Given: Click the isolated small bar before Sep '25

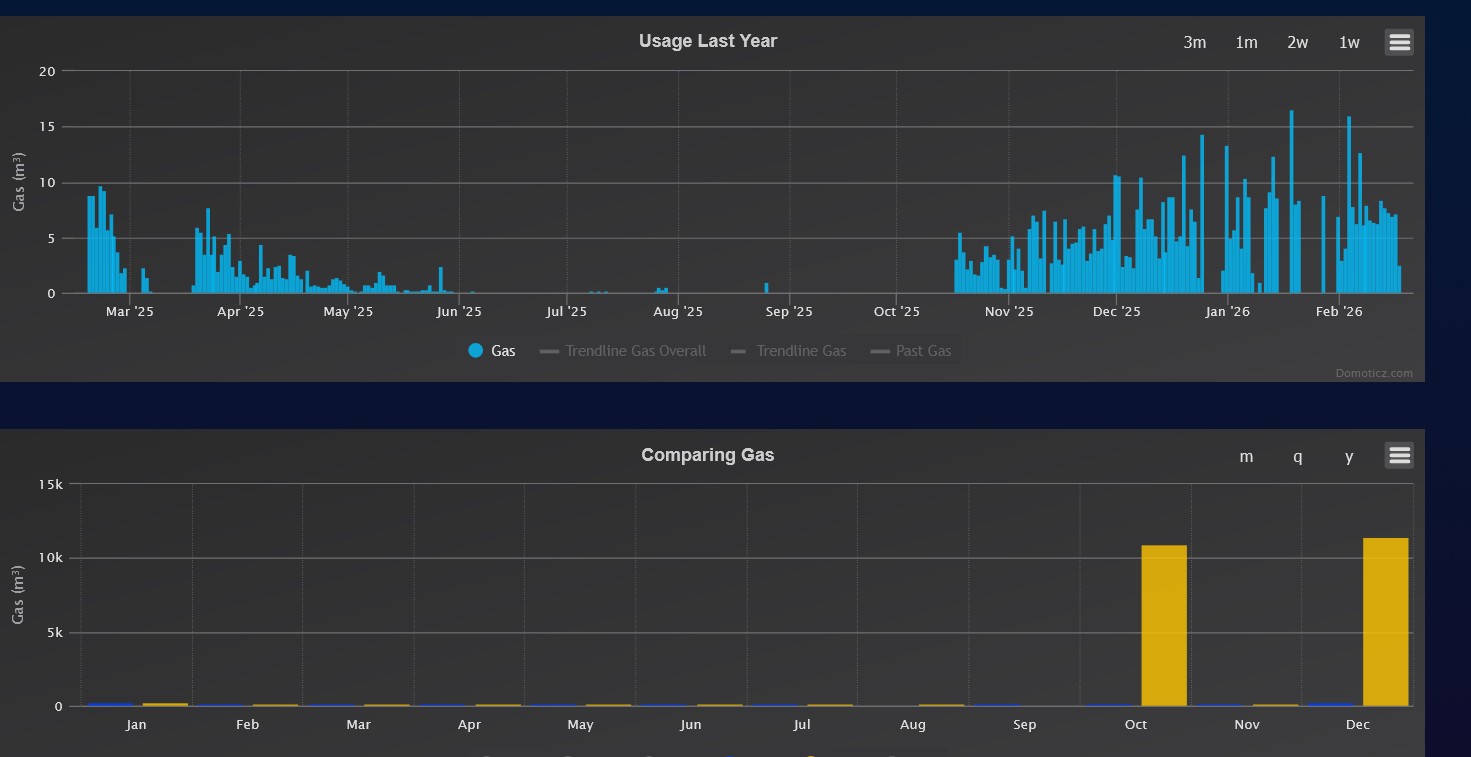Looking at the screenshot, I should tap(766, 288).
